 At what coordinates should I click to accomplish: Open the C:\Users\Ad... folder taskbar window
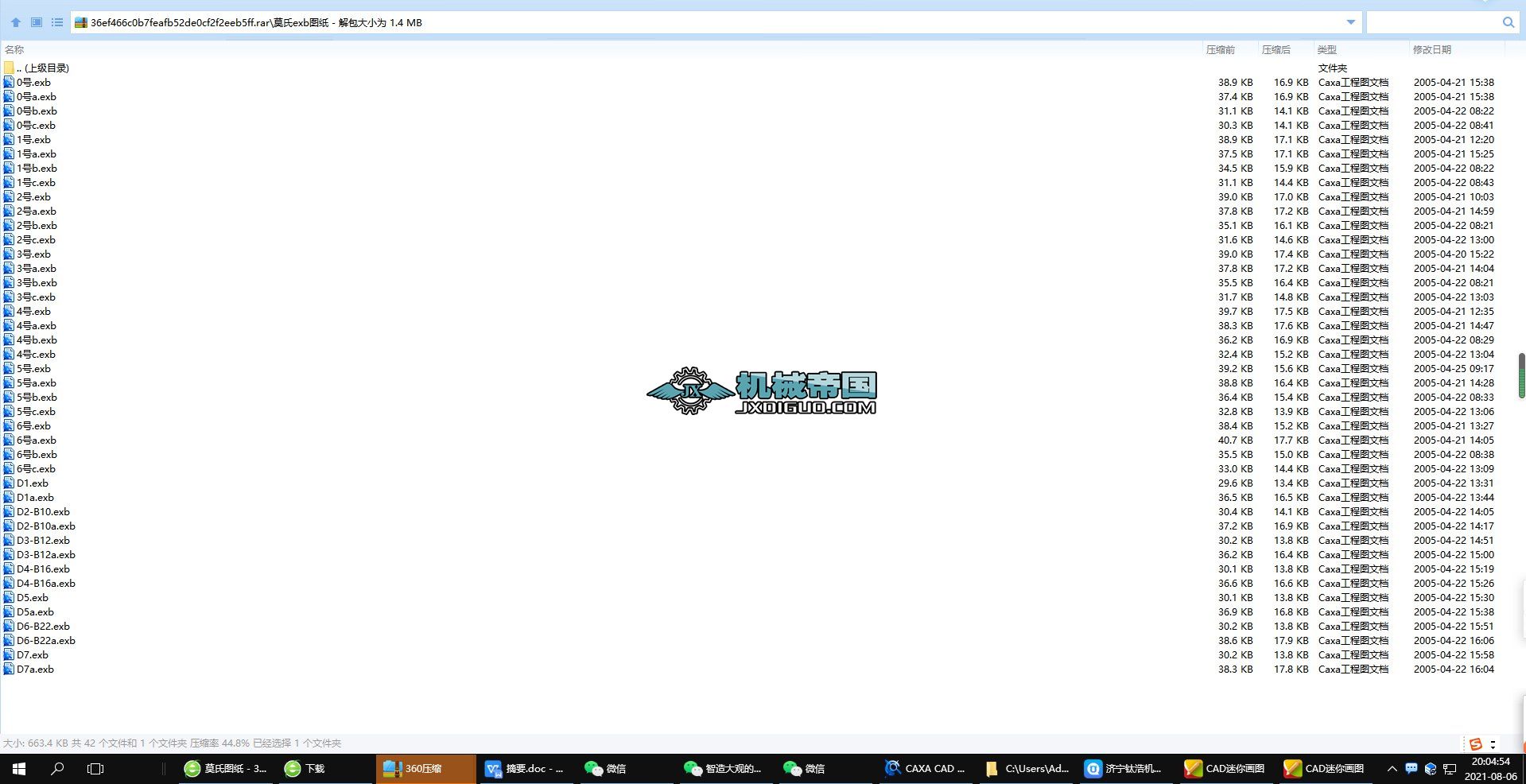(1026, 769)
